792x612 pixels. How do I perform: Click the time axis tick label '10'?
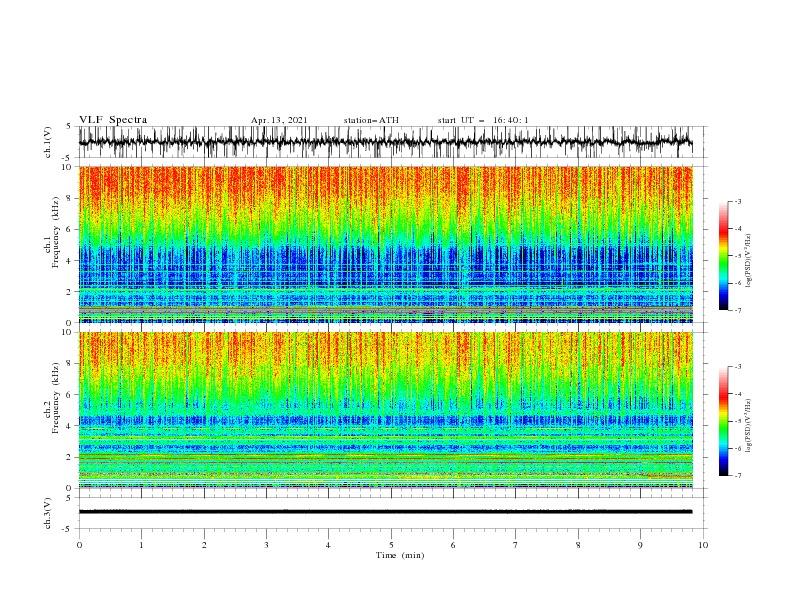703,545
